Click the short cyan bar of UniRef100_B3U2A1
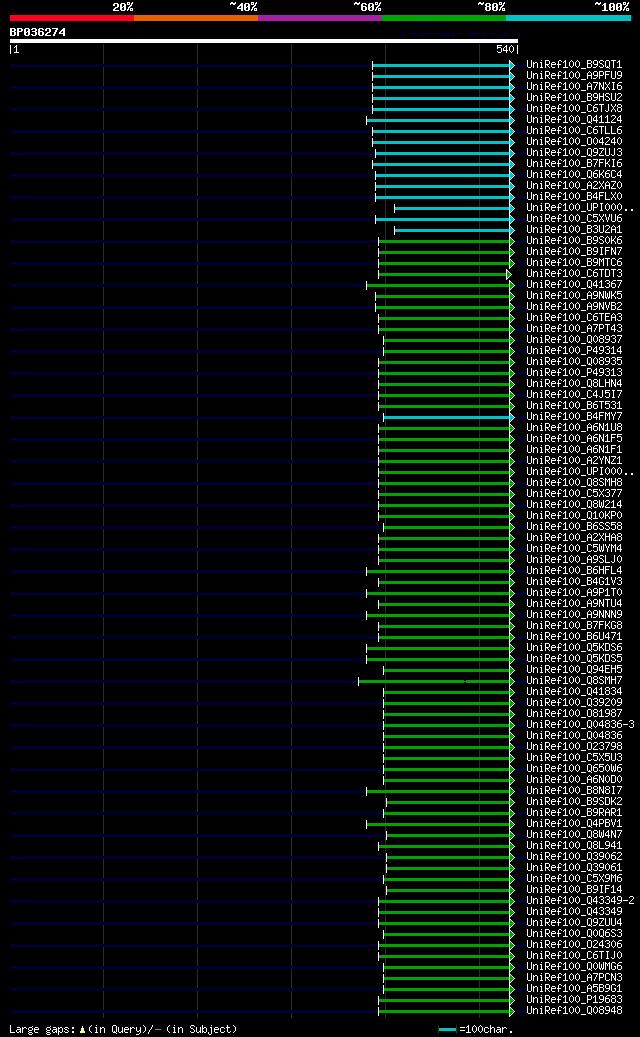The image size is (640, 1037). coord(452,230)
